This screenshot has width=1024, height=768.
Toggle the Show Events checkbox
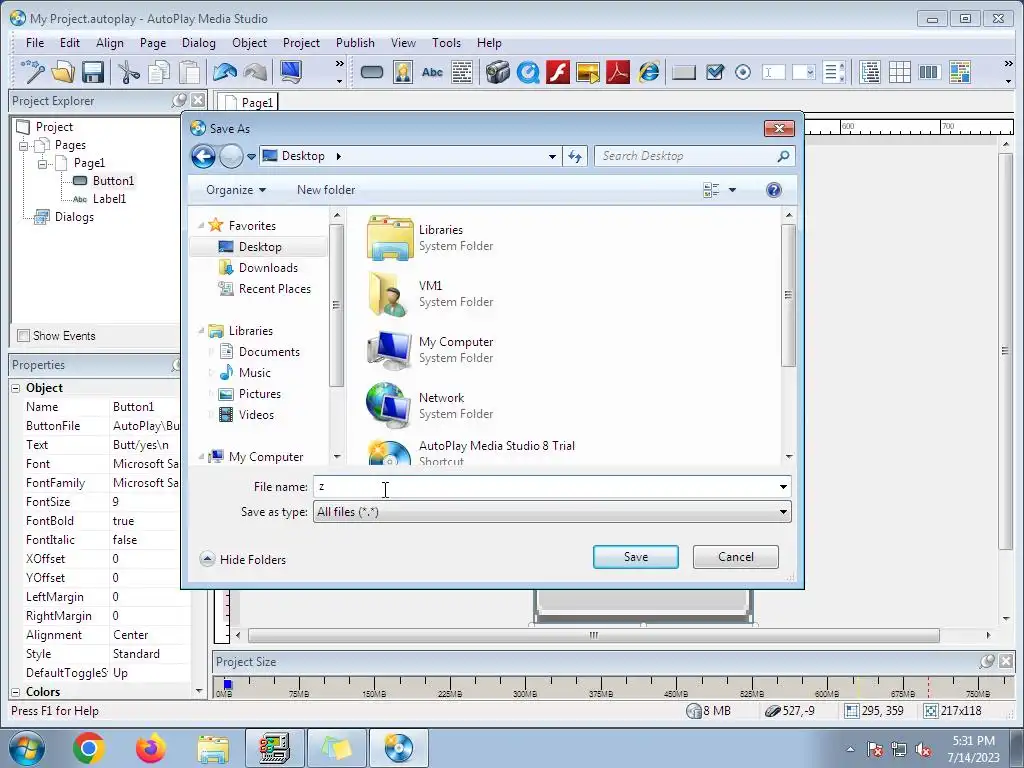(24, 336)
